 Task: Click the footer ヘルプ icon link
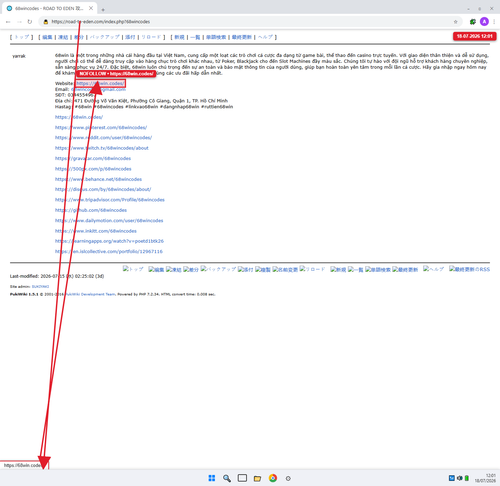pos(434,269)
